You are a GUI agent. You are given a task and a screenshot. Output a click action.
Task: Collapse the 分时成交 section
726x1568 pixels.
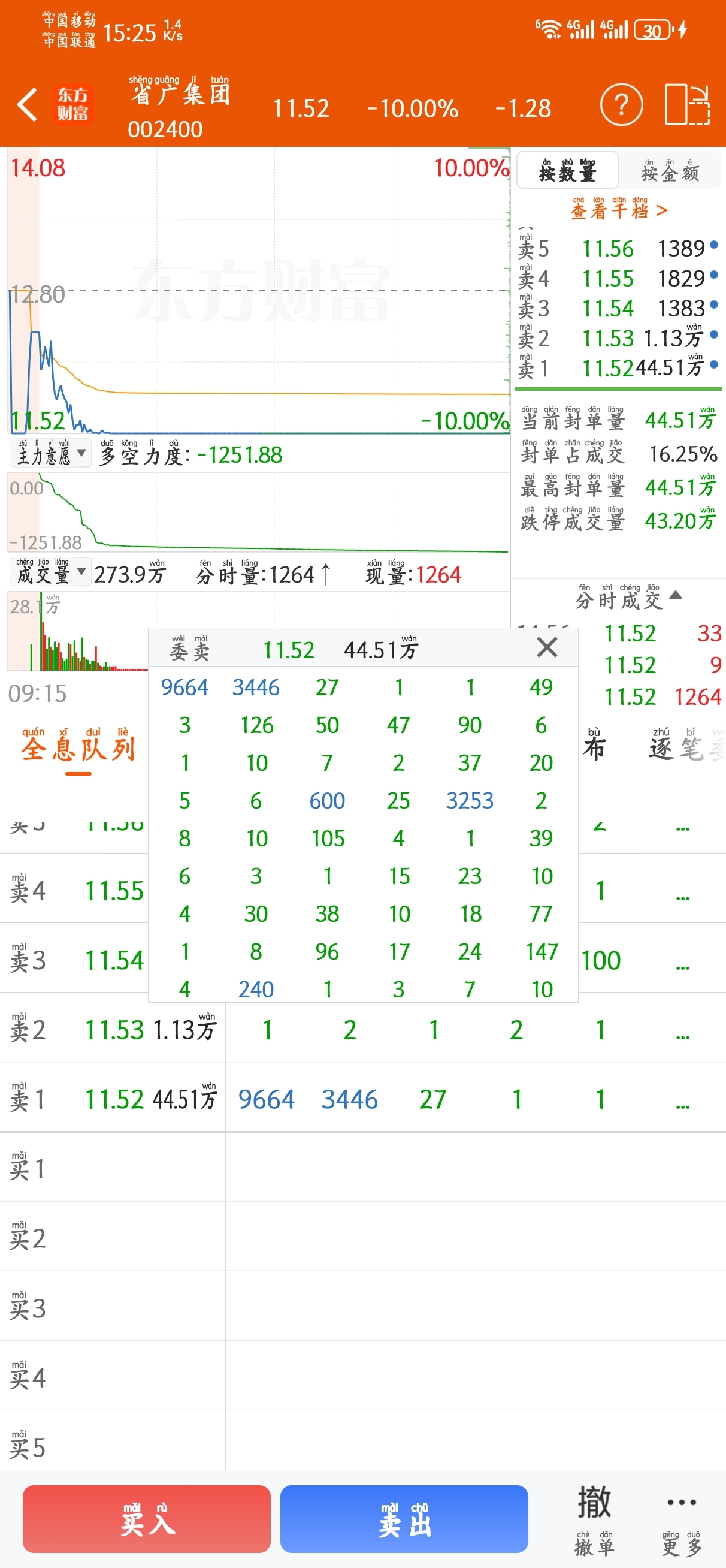(x=676, y=595)
